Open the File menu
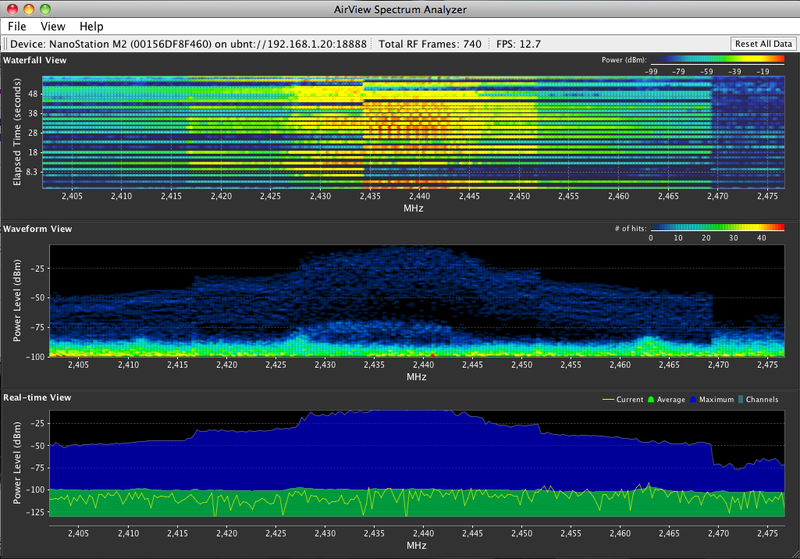Image resolution: width=800 pixels, height=559 pixels. coord(17,26)
